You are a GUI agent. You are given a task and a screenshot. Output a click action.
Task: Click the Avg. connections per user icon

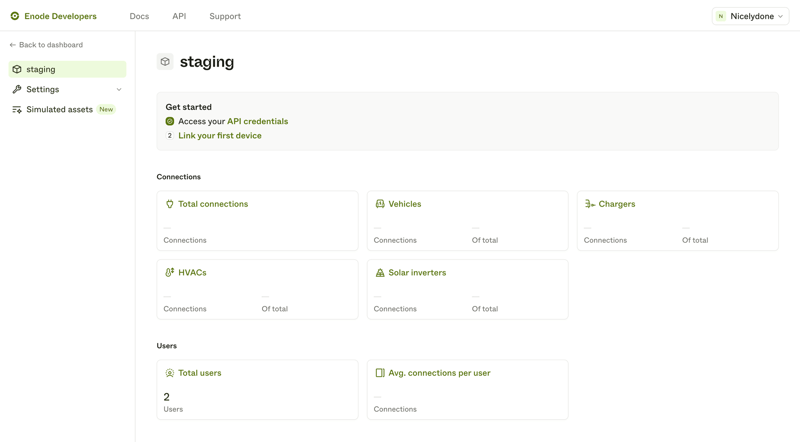point(380,373)
